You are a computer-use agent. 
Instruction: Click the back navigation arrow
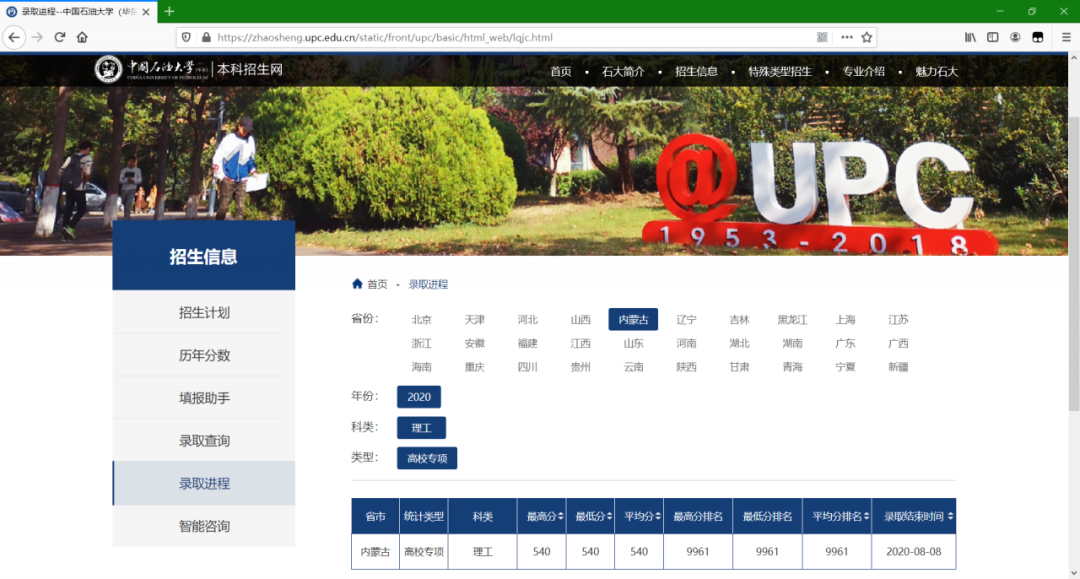click(x=14, y=36)
